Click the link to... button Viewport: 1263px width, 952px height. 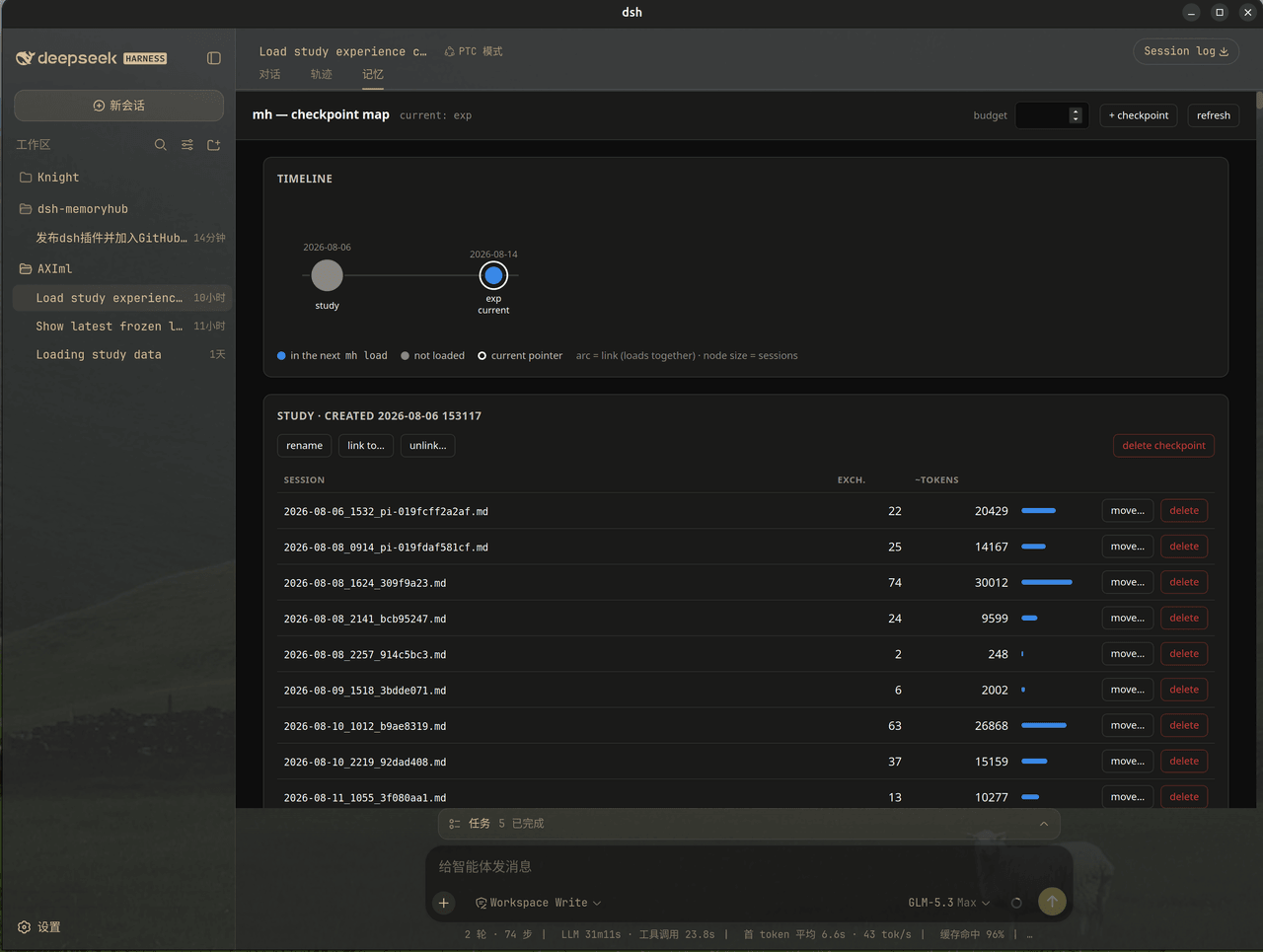click(366, 446)
